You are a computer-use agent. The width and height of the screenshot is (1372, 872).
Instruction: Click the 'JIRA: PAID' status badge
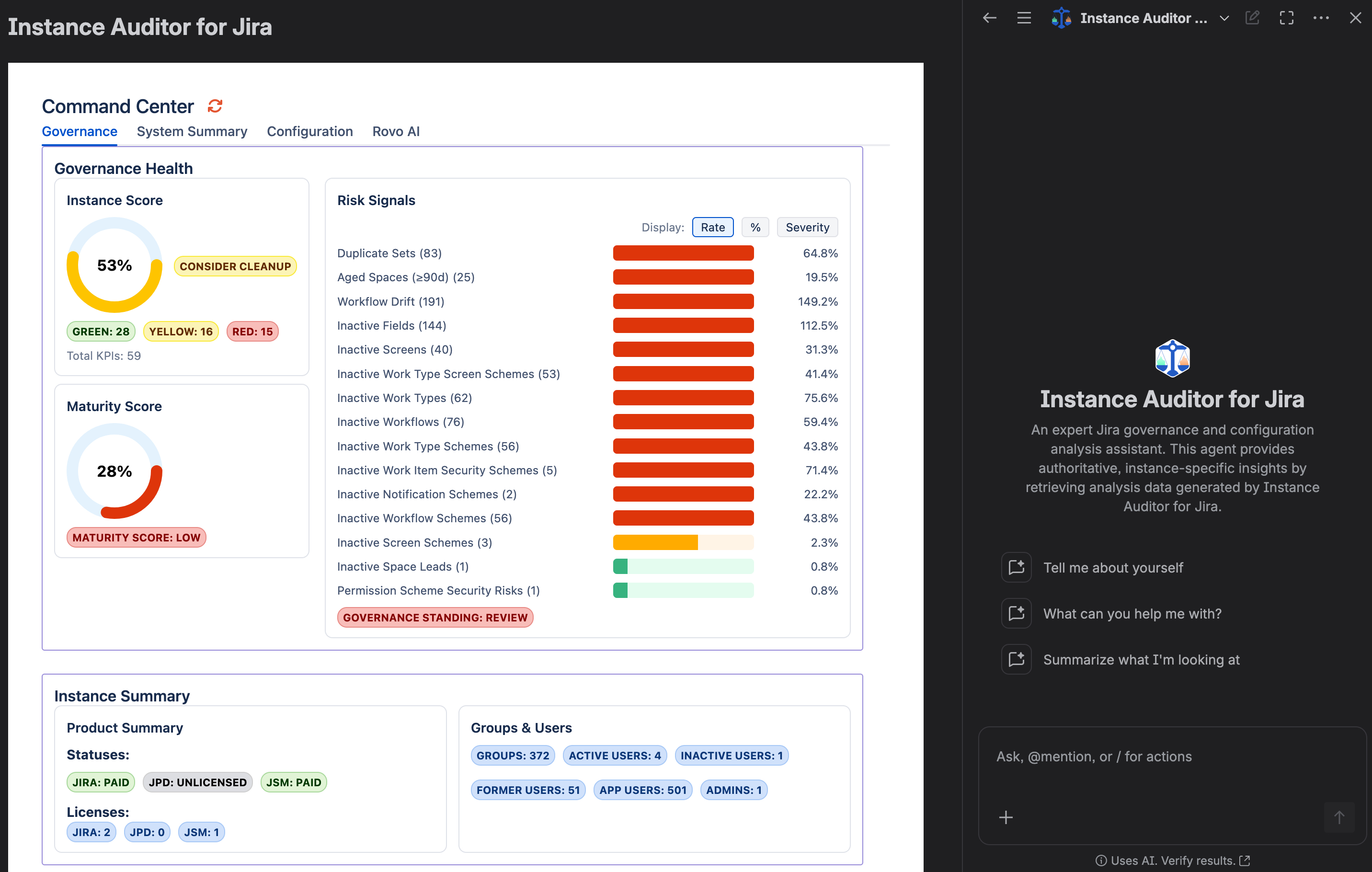(101, 782)
